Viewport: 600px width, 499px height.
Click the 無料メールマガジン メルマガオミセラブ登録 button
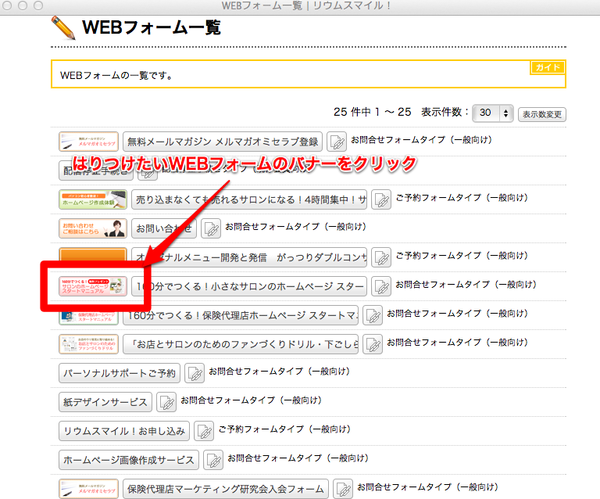(223, 142)
